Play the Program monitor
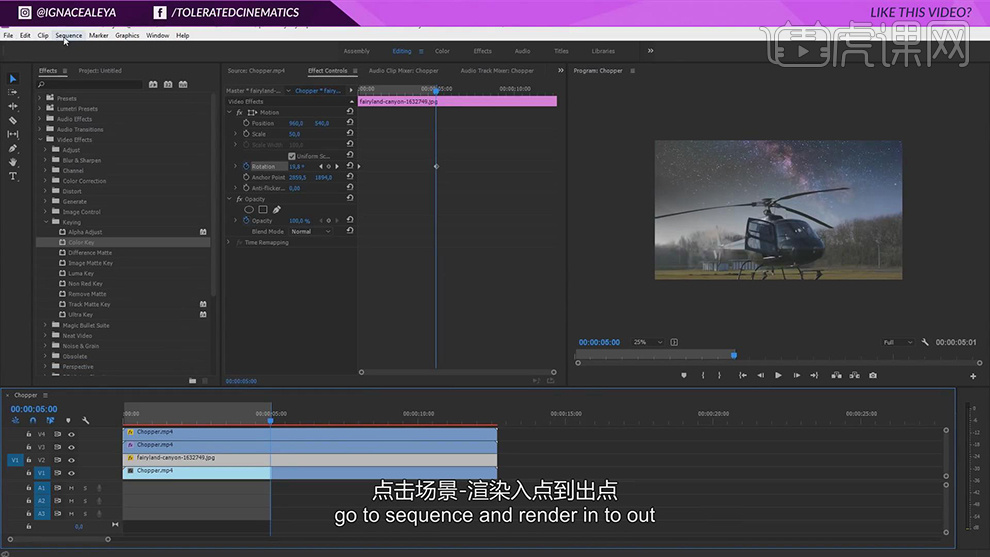990x557 pixels. tap(778, 375)
